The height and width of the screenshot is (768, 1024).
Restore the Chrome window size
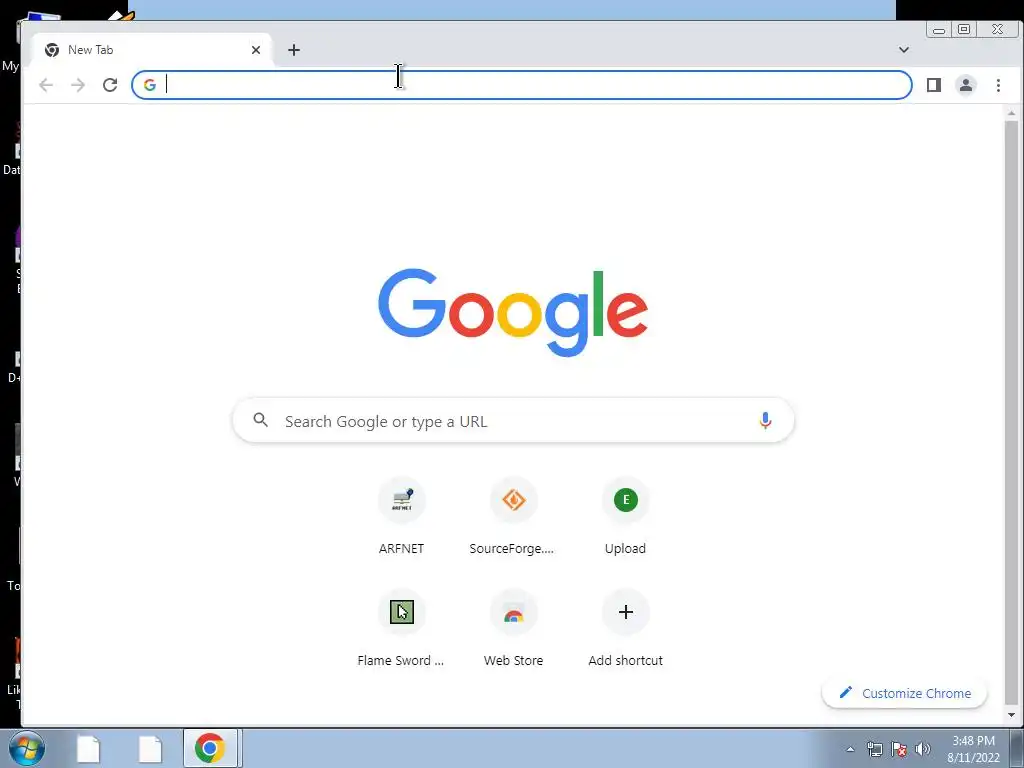[x=964, y=29]
